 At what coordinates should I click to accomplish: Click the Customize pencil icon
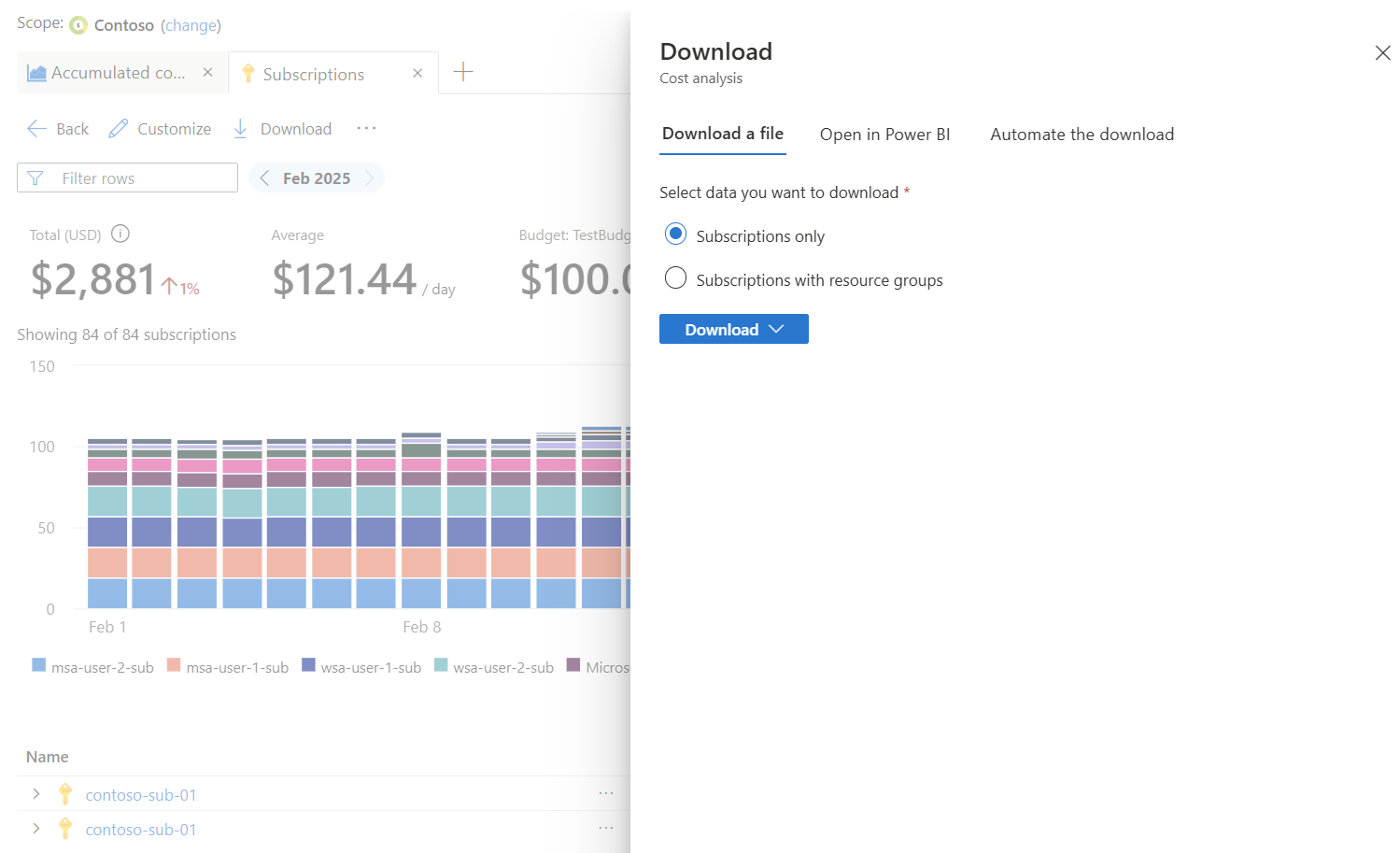coord(119,129)
